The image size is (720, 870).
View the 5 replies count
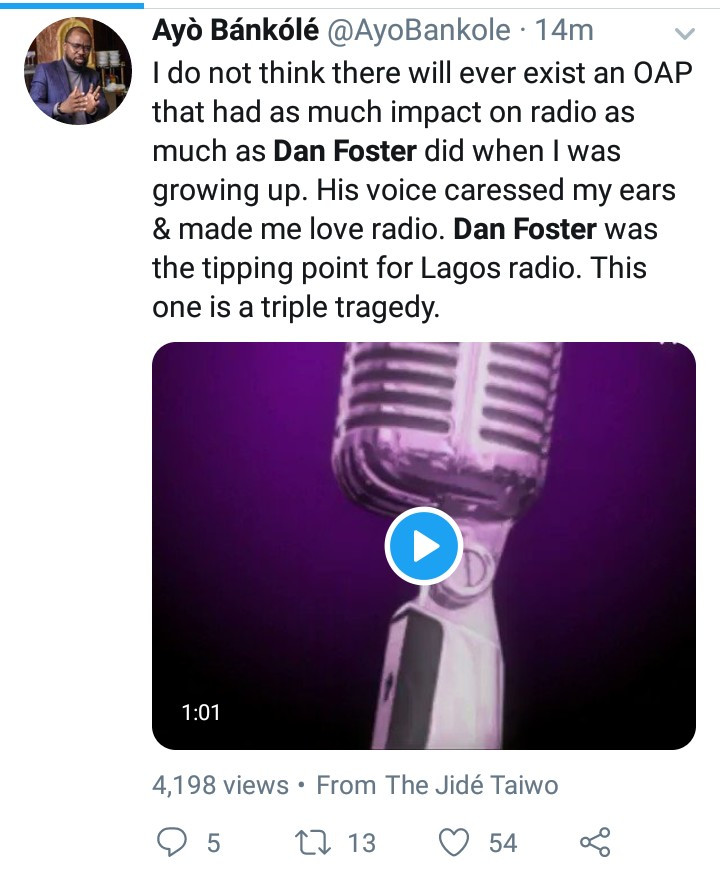point(214,843)
